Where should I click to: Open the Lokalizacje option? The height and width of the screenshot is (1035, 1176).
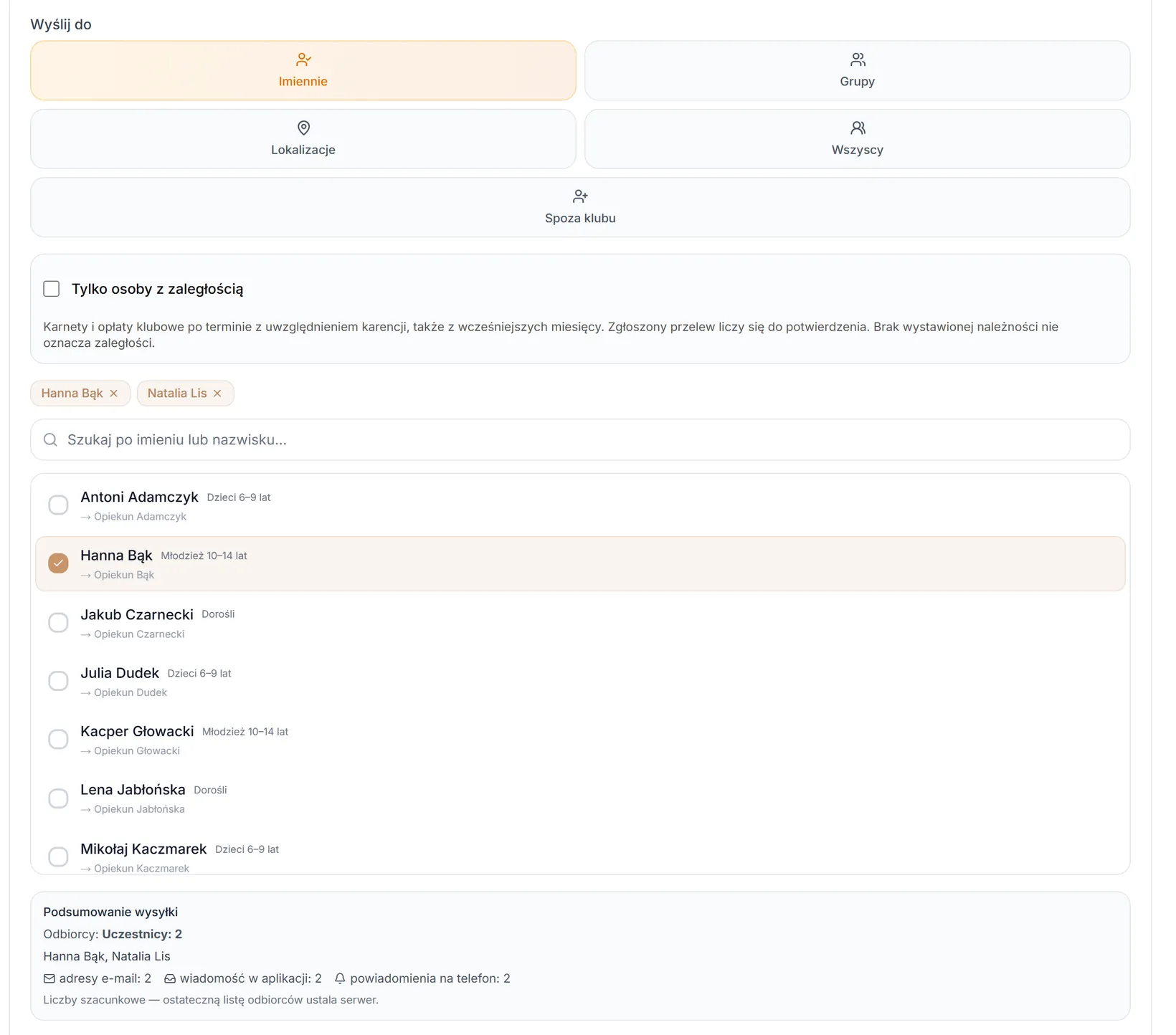(303, 139)
